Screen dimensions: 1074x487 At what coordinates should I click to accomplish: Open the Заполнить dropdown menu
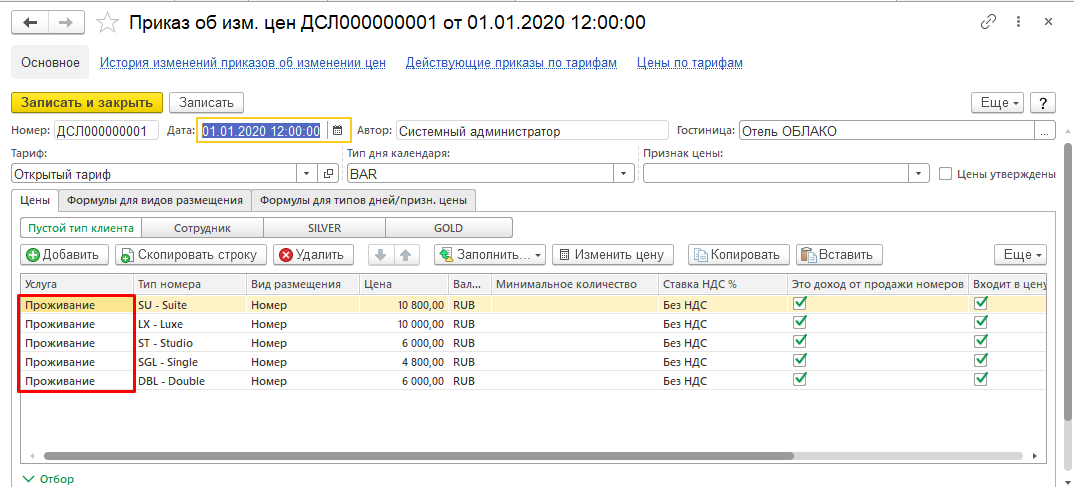(490, 255)
